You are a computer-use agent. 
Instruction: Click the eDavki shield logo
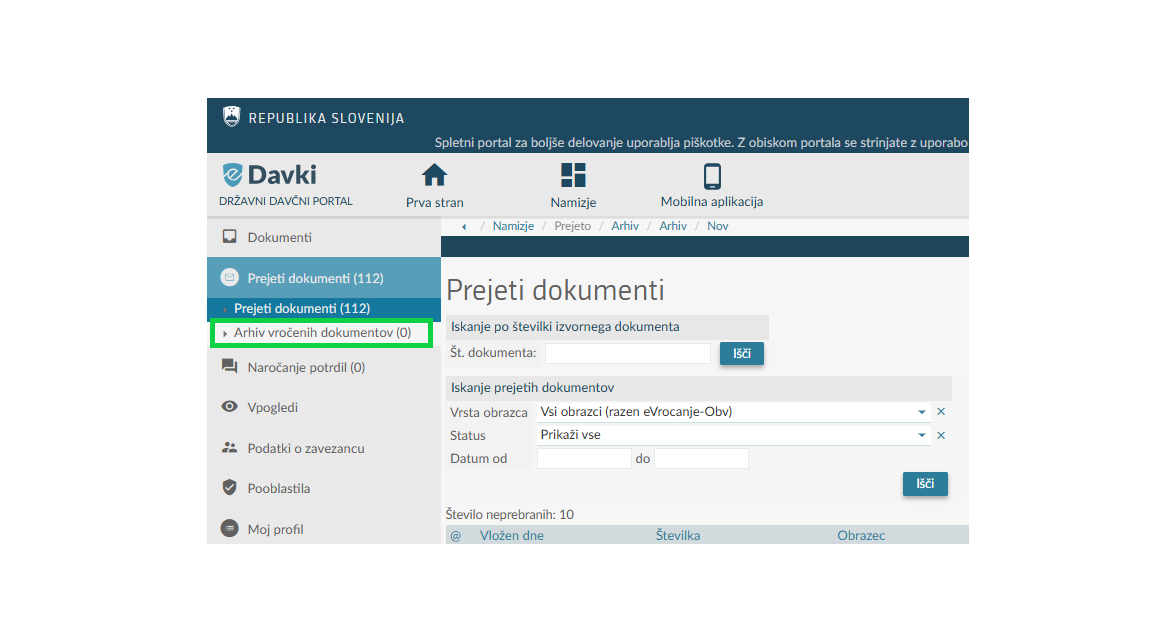click(x=232, y=175)
